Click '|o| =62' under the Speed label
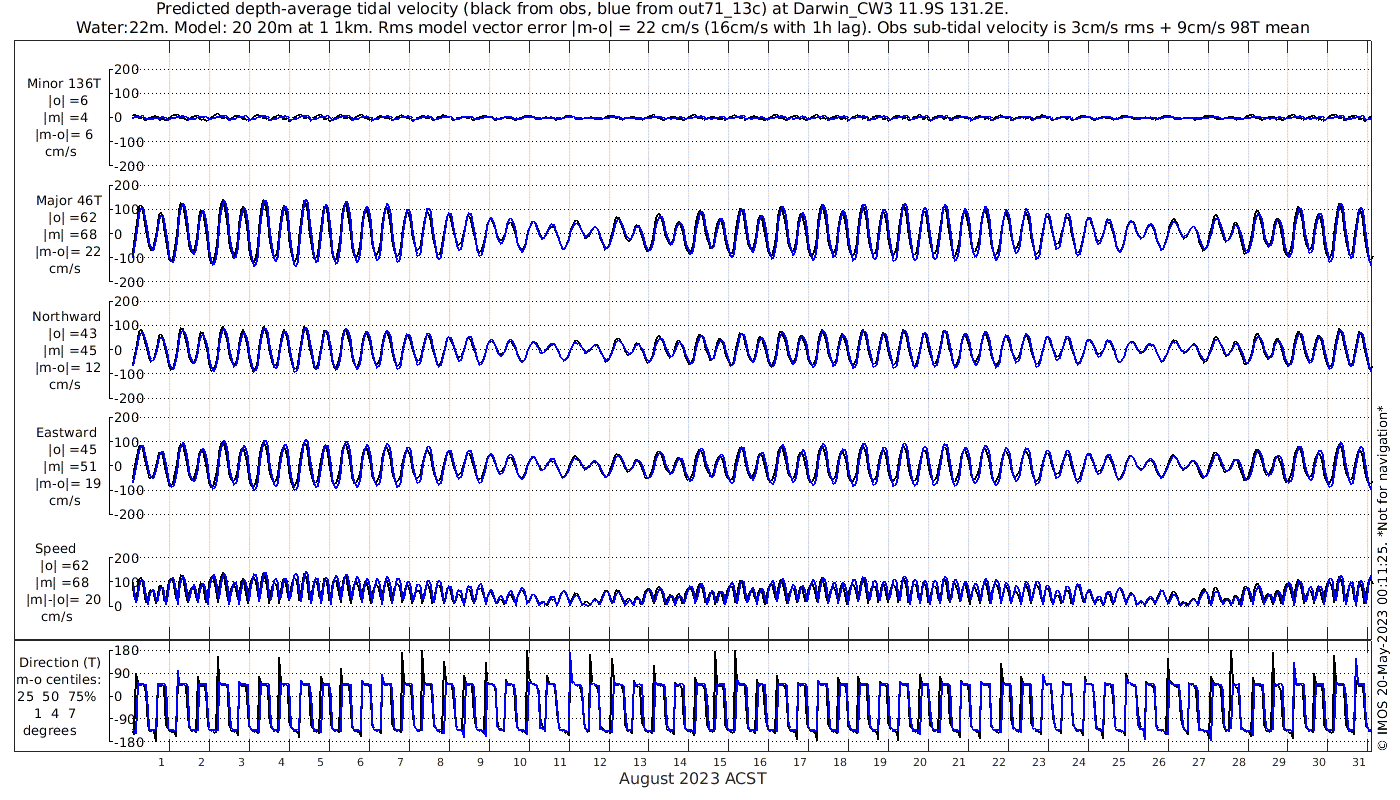1400x800 pixels. tap(65, 566)
